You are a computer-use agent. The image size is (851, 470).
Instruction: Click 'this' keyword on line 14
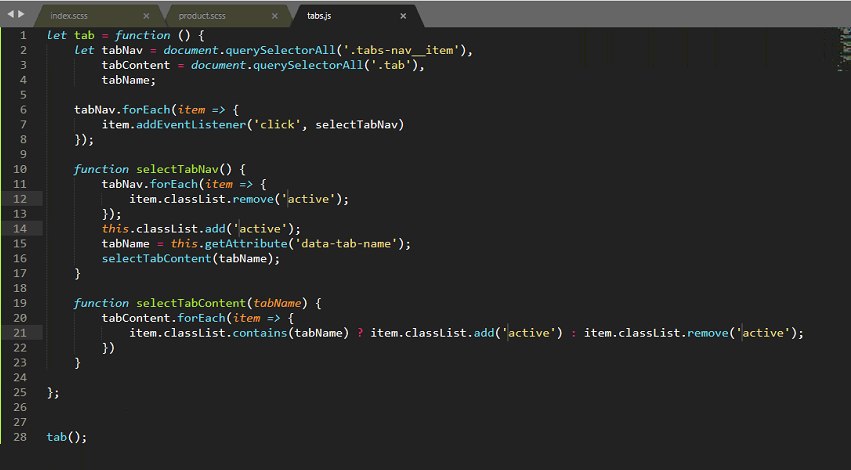(115, 229)
